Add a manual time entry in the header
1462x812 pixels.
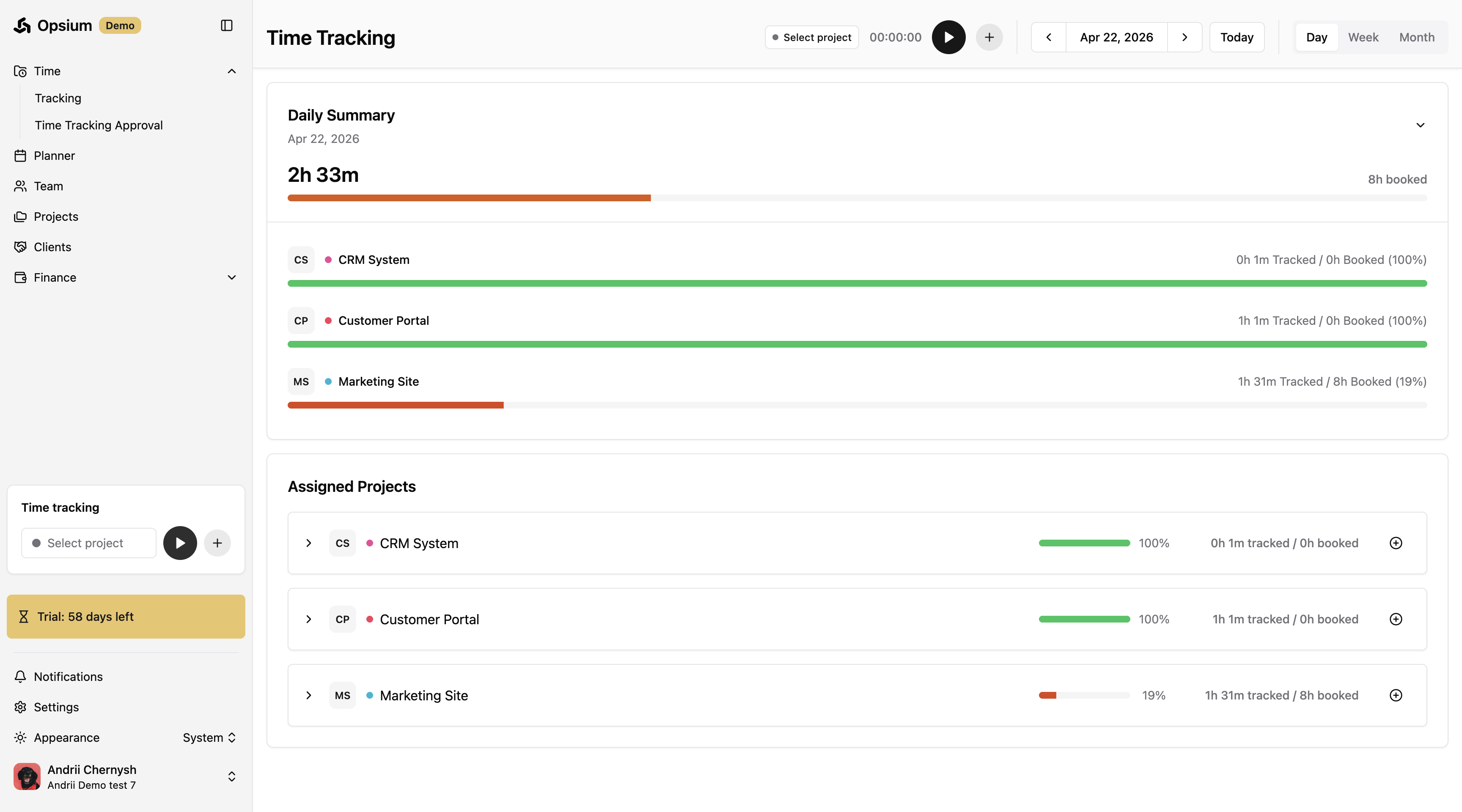pyautogui.click(x=989, y=38)
